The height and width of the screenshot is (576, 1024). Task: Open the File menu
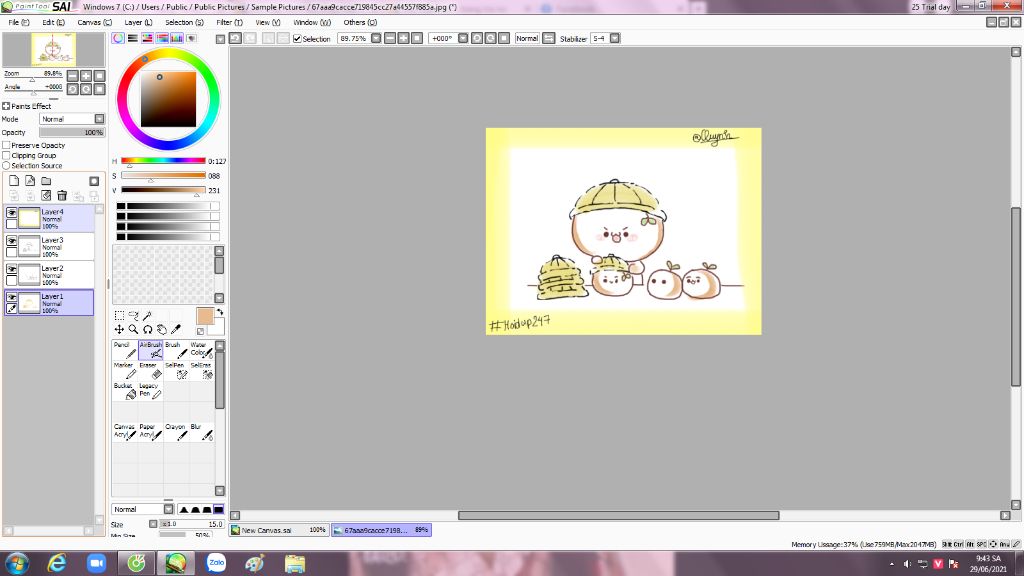(x=18, y=22)
